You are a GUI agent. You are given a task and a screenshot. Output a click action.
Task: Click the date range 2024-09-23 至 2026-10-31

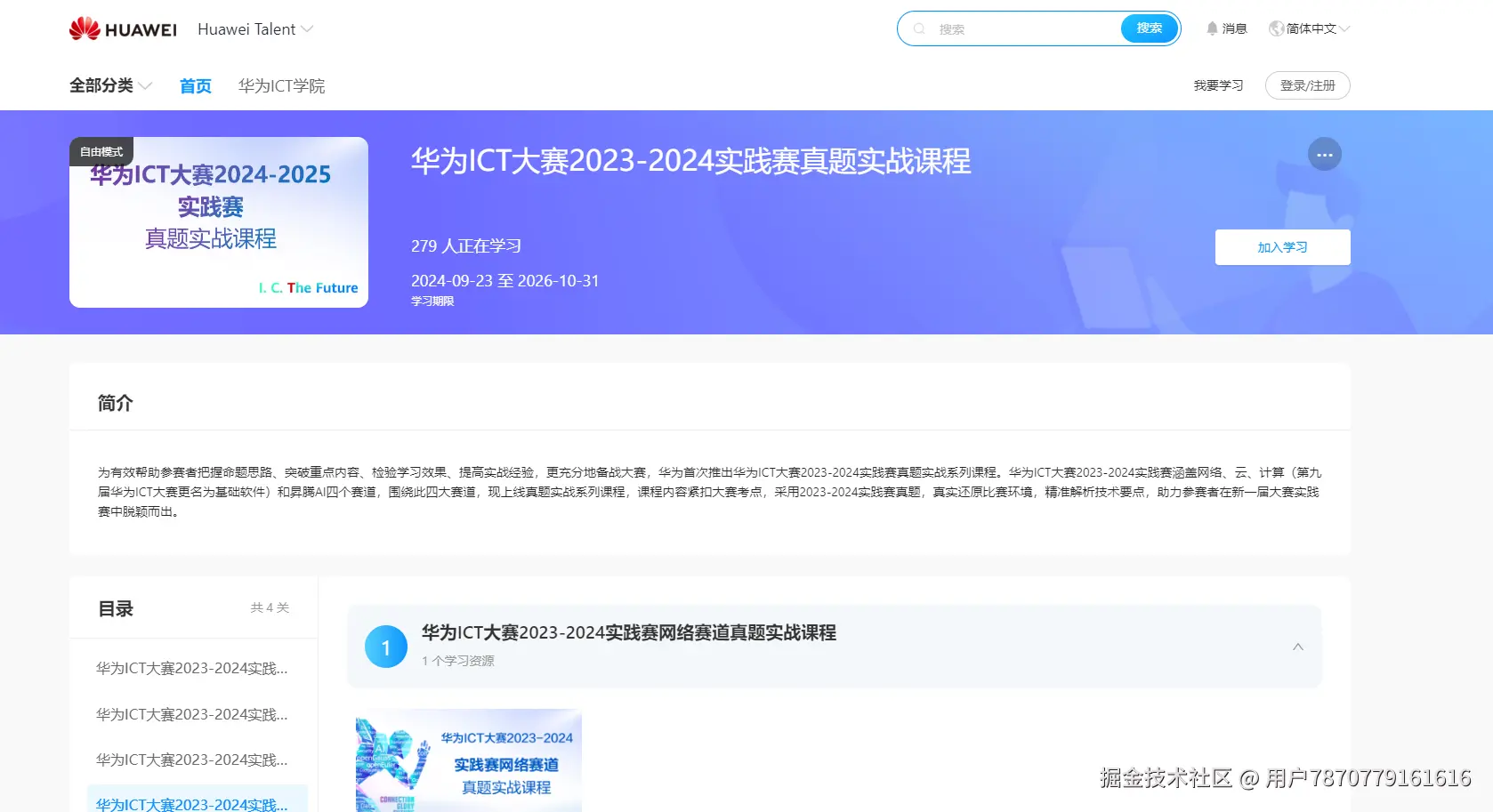tap(504, 281)
